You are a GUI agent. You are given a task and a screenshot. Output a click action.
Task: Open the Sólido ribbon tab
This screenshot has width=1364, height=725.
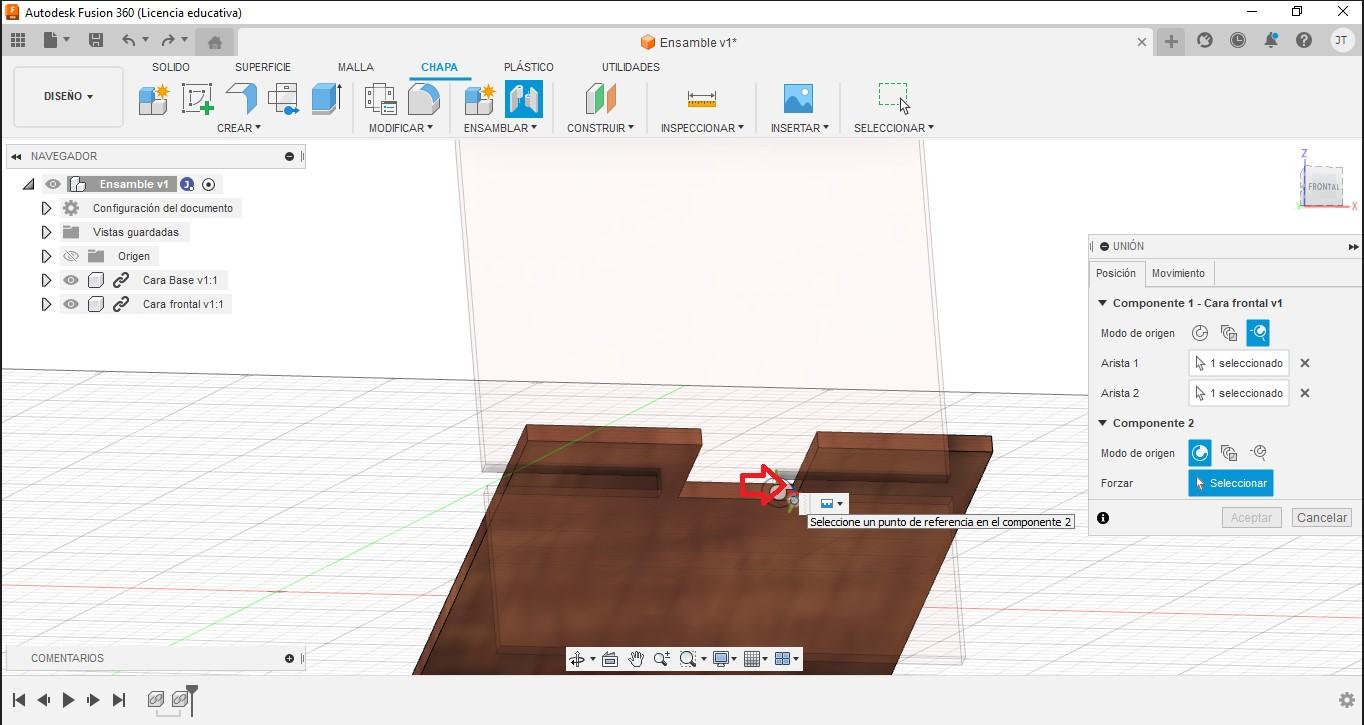171,67
